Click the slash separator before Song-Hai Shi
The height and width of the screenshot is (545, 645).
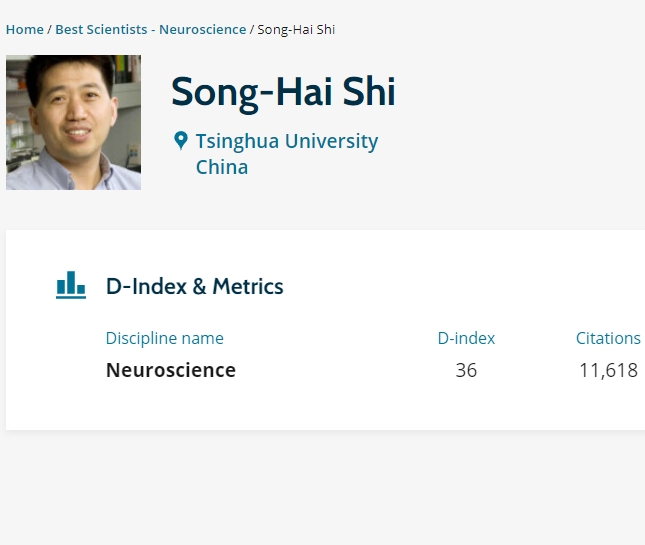click(x=251, y=29)
